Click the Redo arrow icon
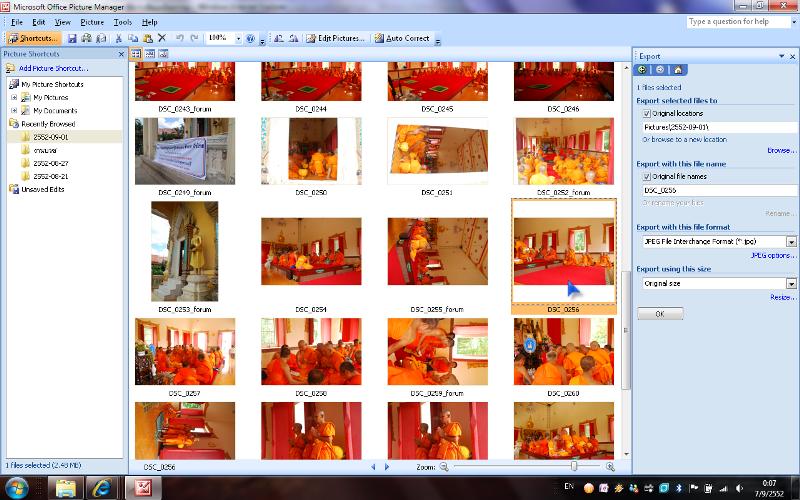 coord(194,38)
